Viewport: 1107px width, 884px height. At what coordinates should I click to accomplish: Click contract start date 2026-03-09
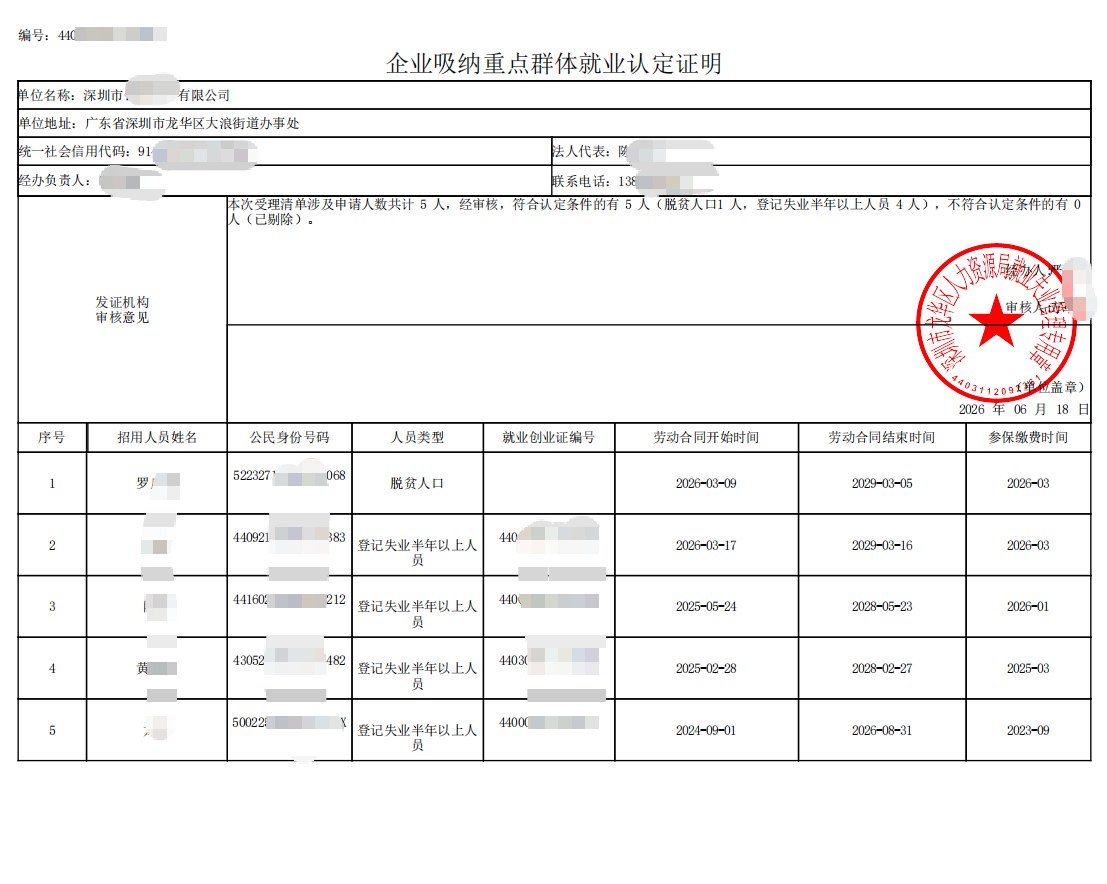coord(706,484)
